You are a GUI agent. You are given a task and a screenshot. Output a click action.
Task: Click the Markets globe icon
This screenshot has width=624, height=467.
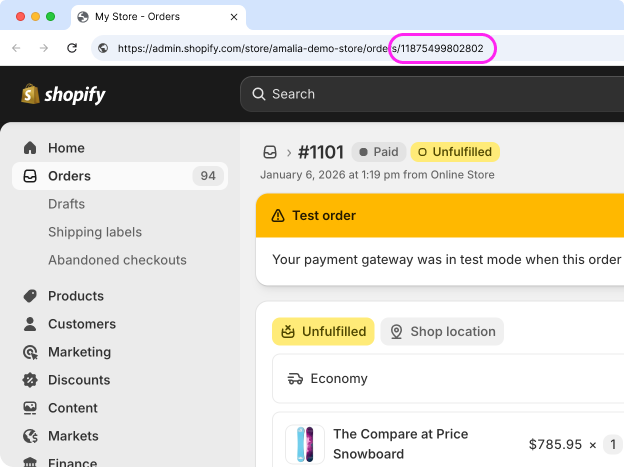(x=30, y=436)
